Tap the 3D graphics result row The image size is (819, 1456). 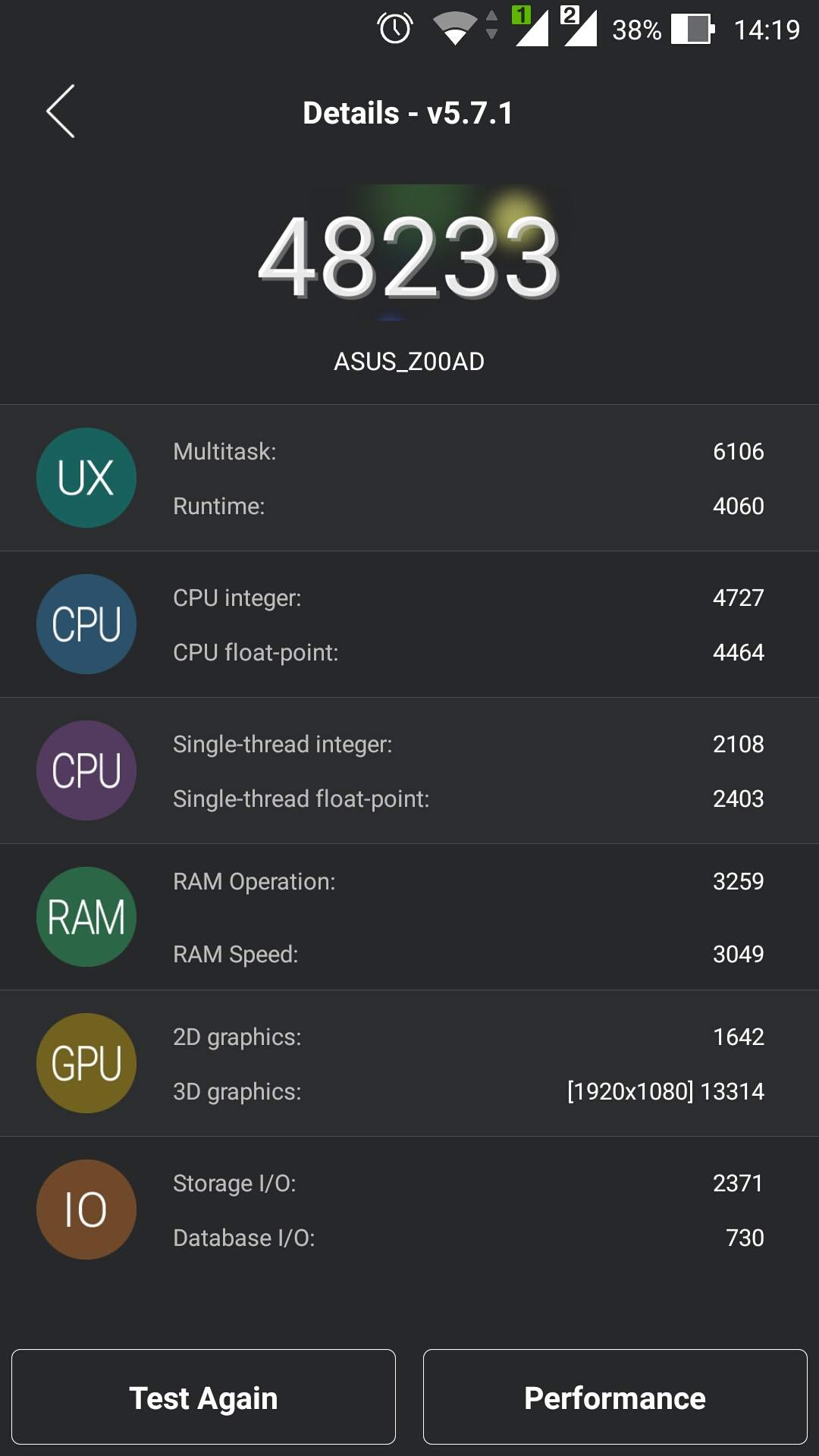[468, 1091]
